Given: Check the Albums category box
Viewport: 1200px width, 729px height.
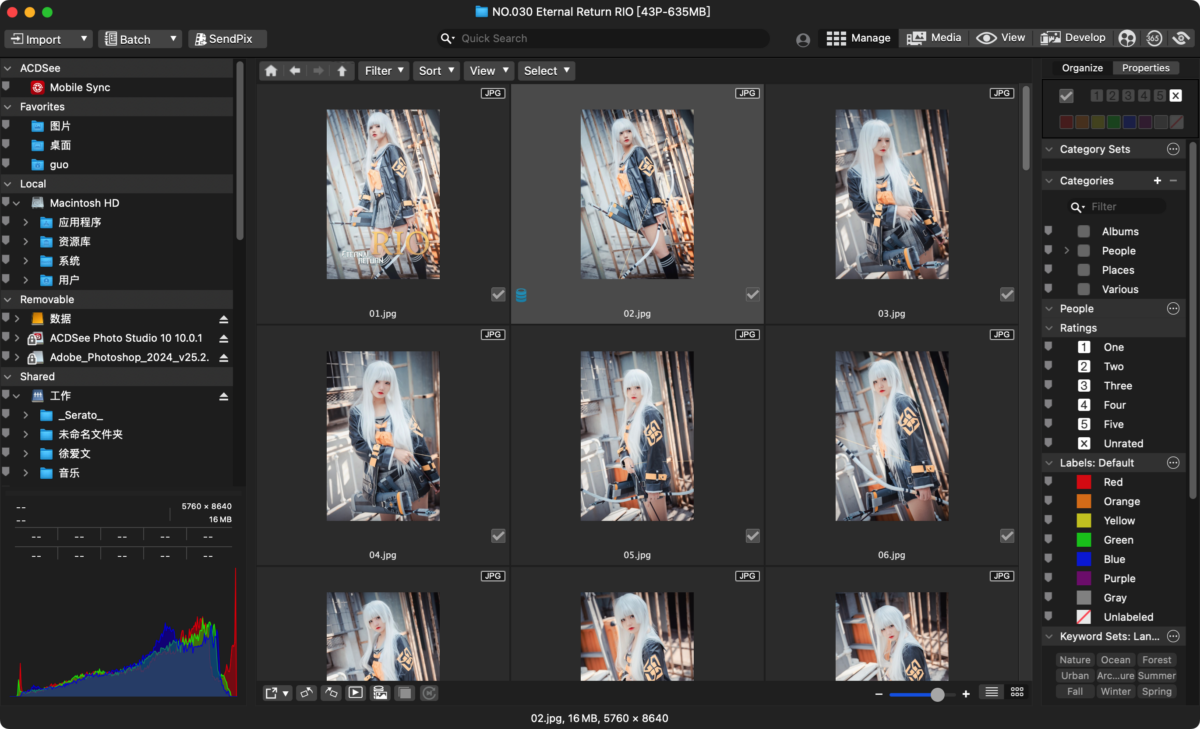Looking at the screenshot, I should click(x=1084, y=232).
